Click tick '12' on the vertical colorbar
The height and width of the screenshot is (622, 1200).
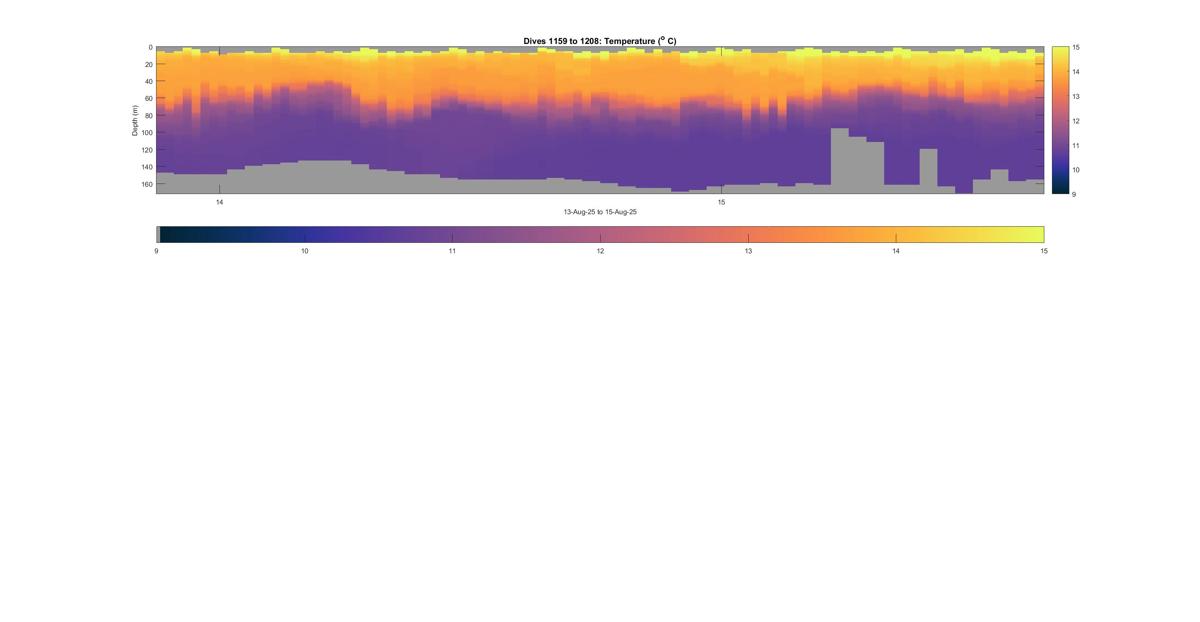click(x=1075, y=120)
